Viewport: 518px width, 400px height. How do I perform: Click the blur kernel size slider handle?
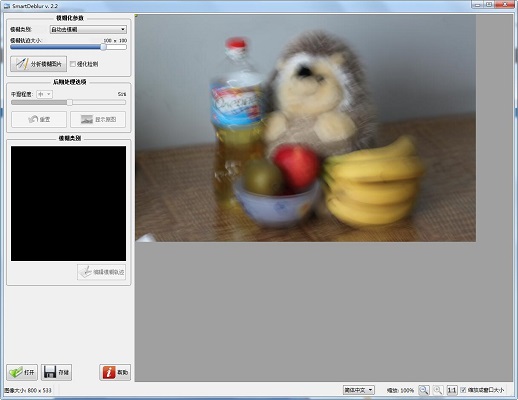[103, 47]
